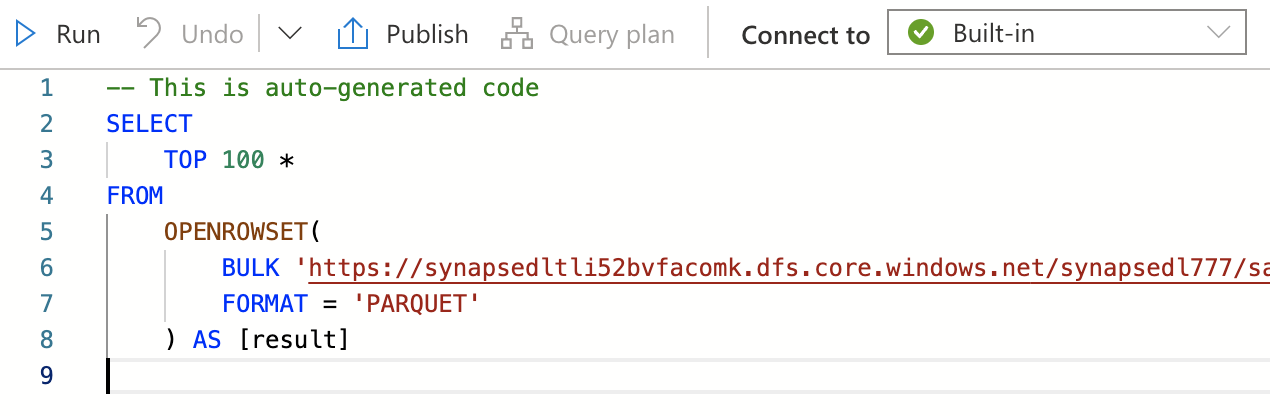The image size is (1270, 416).
Task: Click the Run play triangle icon
Action: [27, 34]
